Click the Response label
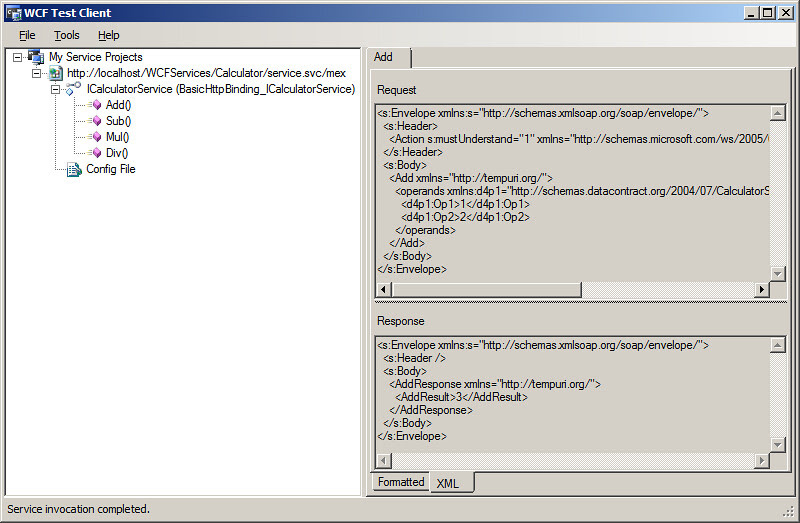 coord(401,321)
